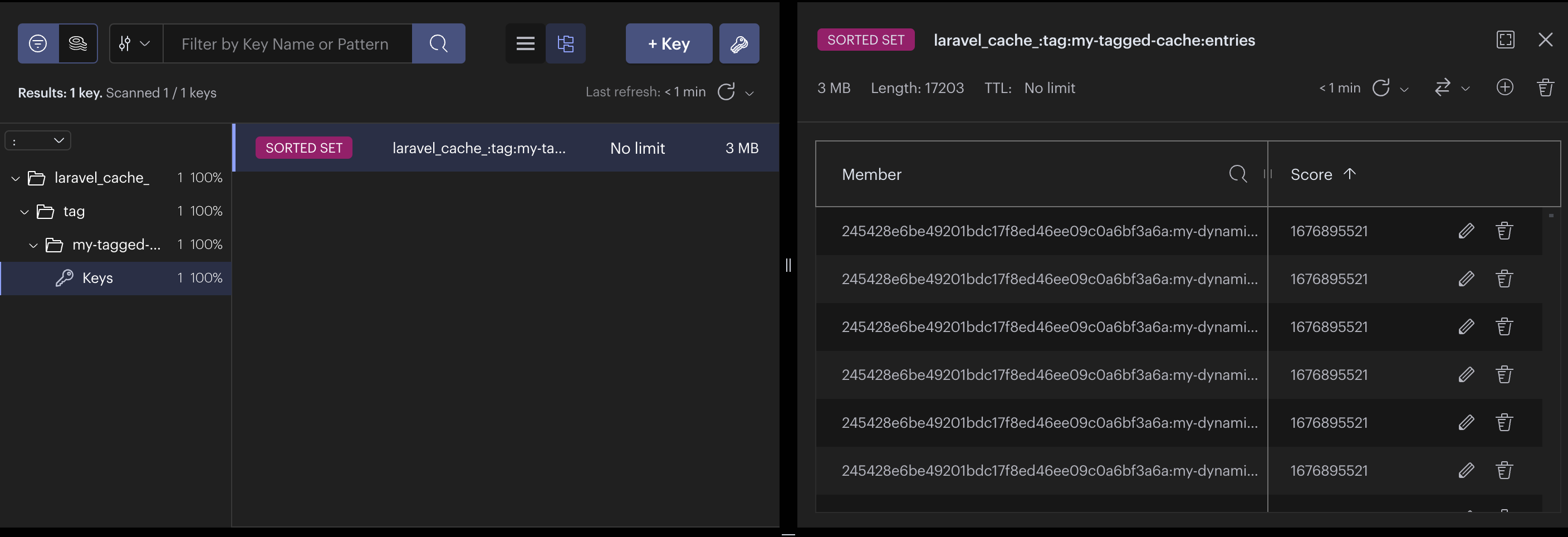Close the key details panel
Viewport: 1568px width, 537px height.
pyautogui.click(x=1546, y=40)
